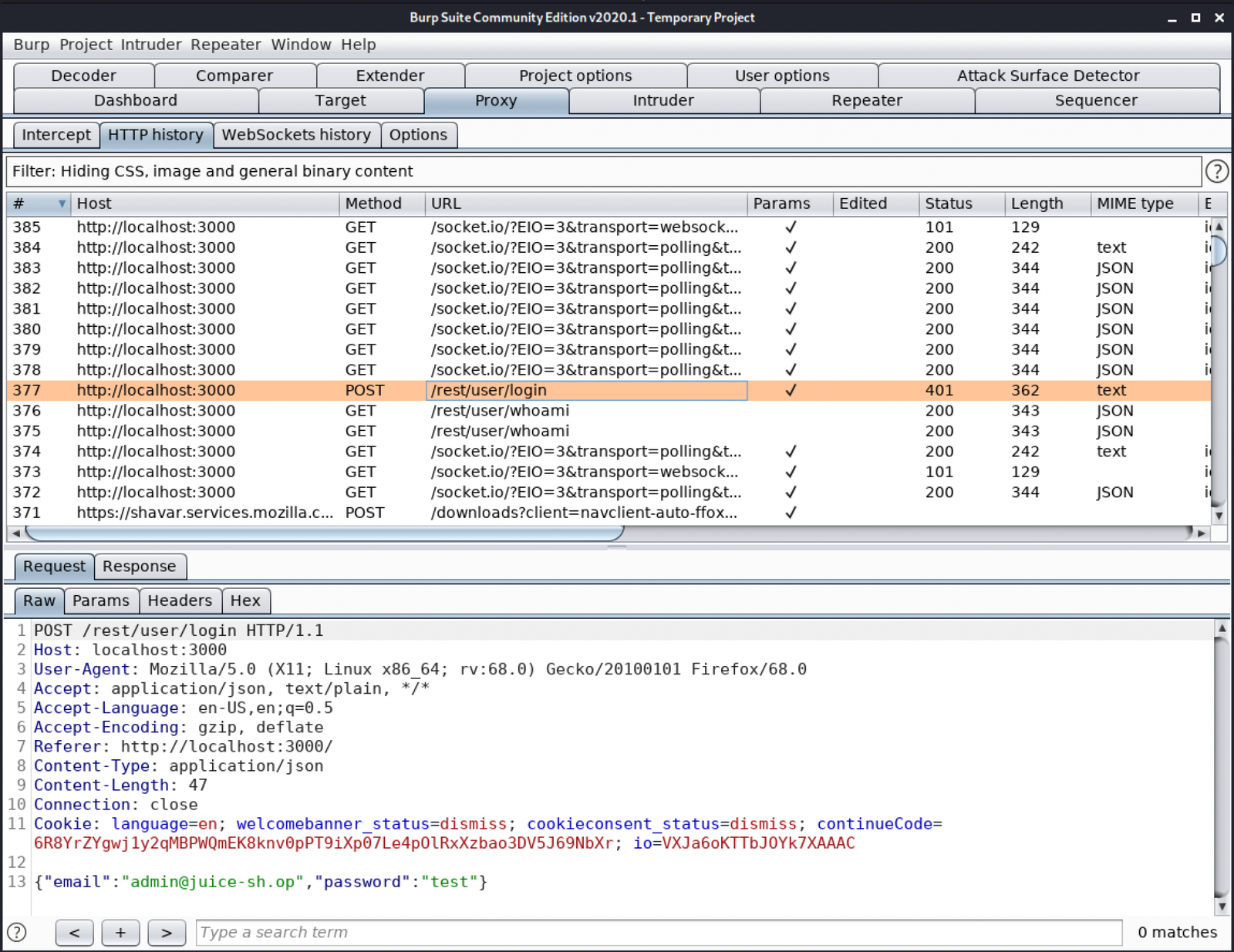Open the Help menu
The image size is (1234, 952).
[x=359, y=45]
